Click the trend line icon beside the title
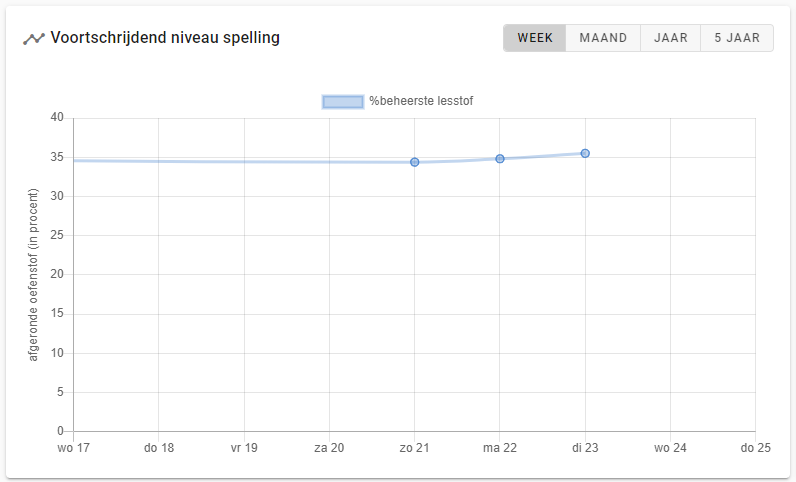This screenshot has height=482, width=796. coord(34,39)
